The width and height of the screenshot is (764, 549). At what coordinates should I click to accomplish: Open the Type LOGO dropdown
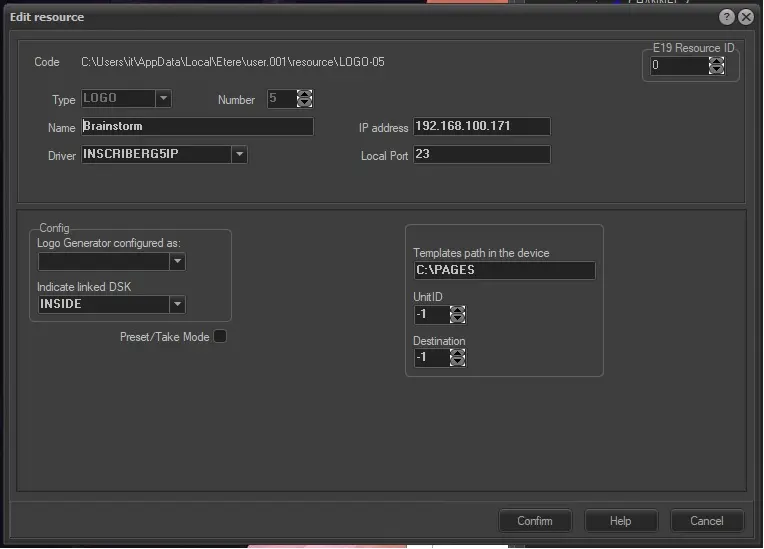[x=163, y=99]
